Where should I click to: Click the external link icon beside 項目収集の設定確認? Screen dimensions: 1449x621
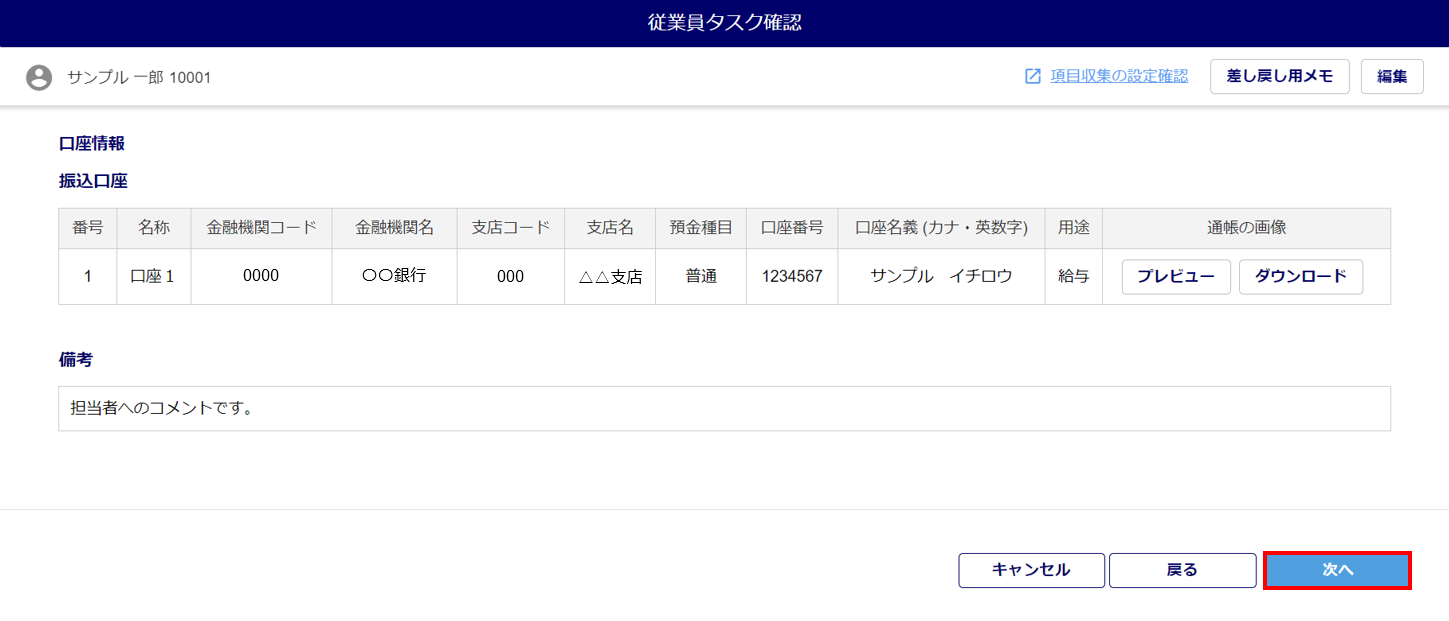1033,76
